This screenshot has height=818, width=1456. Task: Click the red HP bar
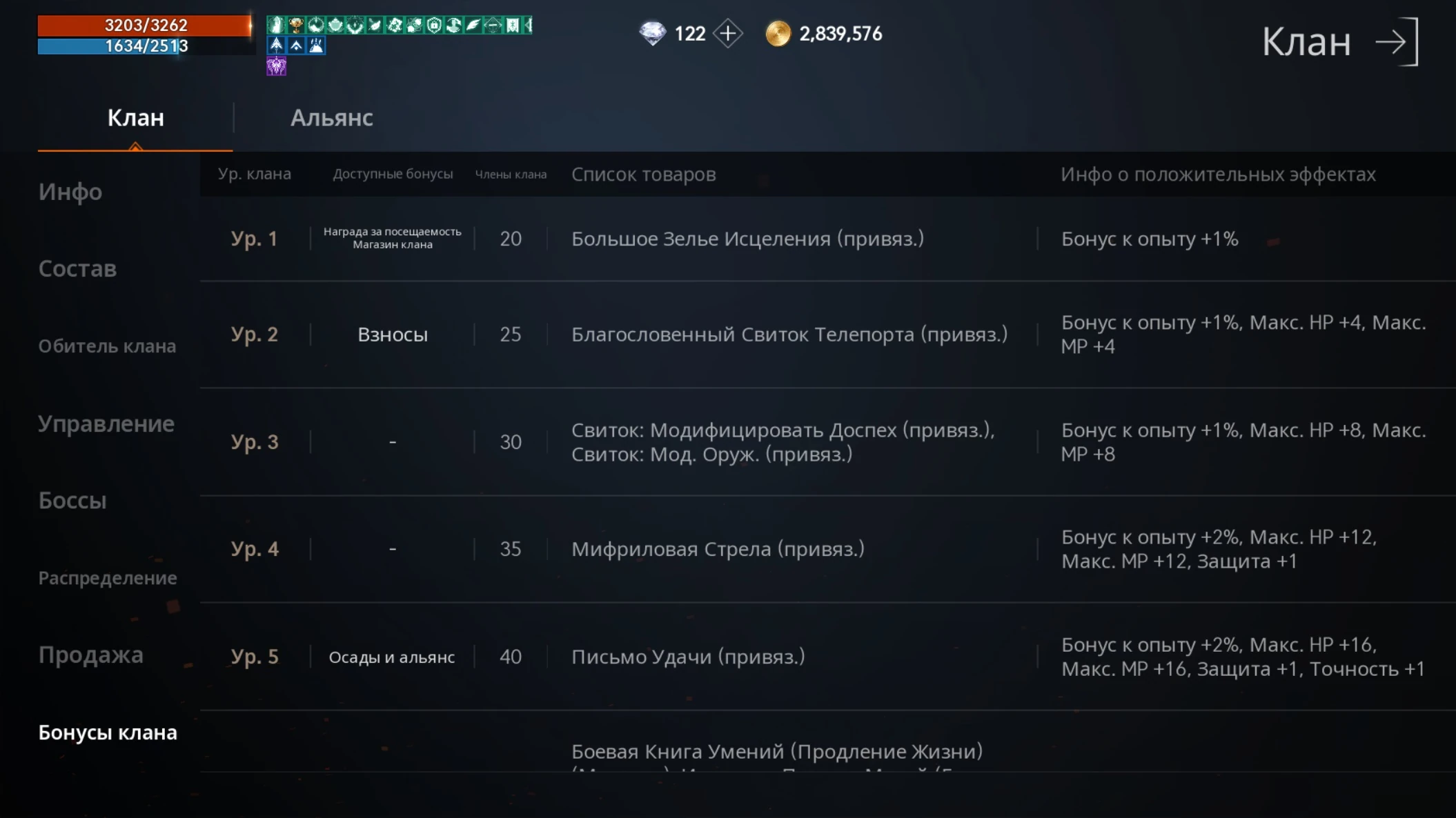click(x=145, y=26)
